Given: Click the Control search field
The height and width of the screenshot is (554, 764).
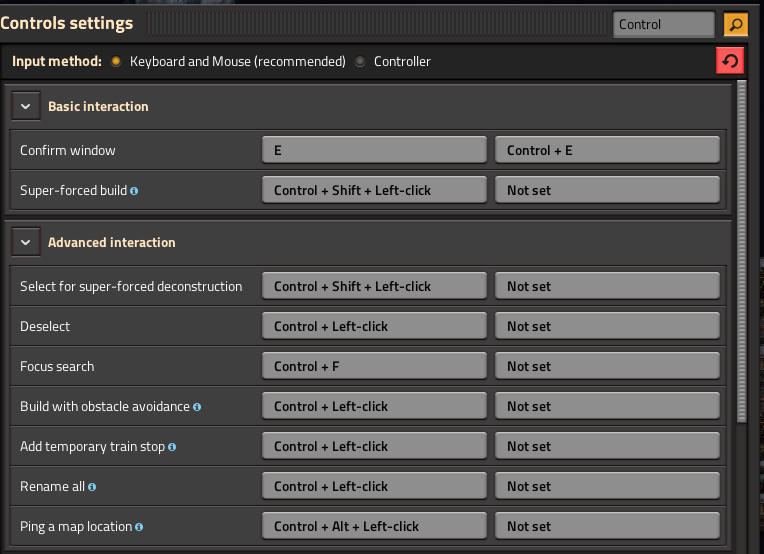Looking at the screenshot, I should pyautogui.click(x=664, y=24).
